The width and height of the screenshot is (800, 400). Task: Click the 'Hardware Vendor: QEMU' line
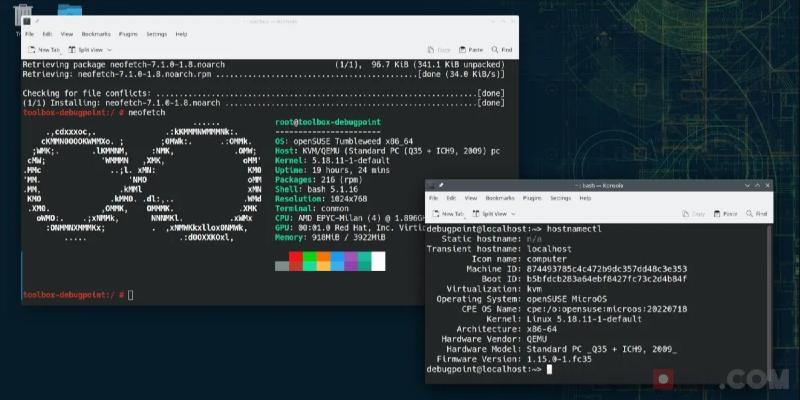tap(494, 339)
